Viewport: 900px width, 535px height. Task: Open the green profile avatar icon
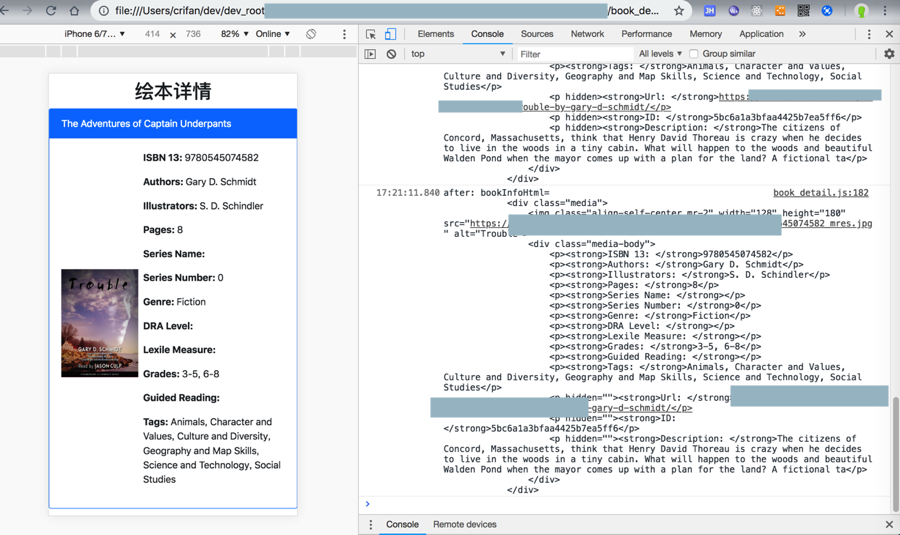(x=861, y=10)
